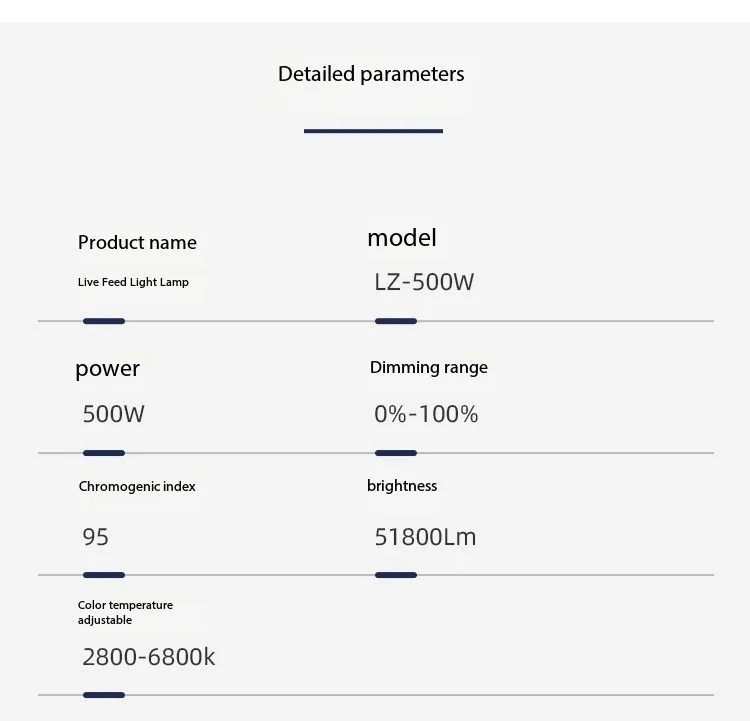Select the Product name label
The height and width of the screenshot is (721, 750).
[137, 242]
